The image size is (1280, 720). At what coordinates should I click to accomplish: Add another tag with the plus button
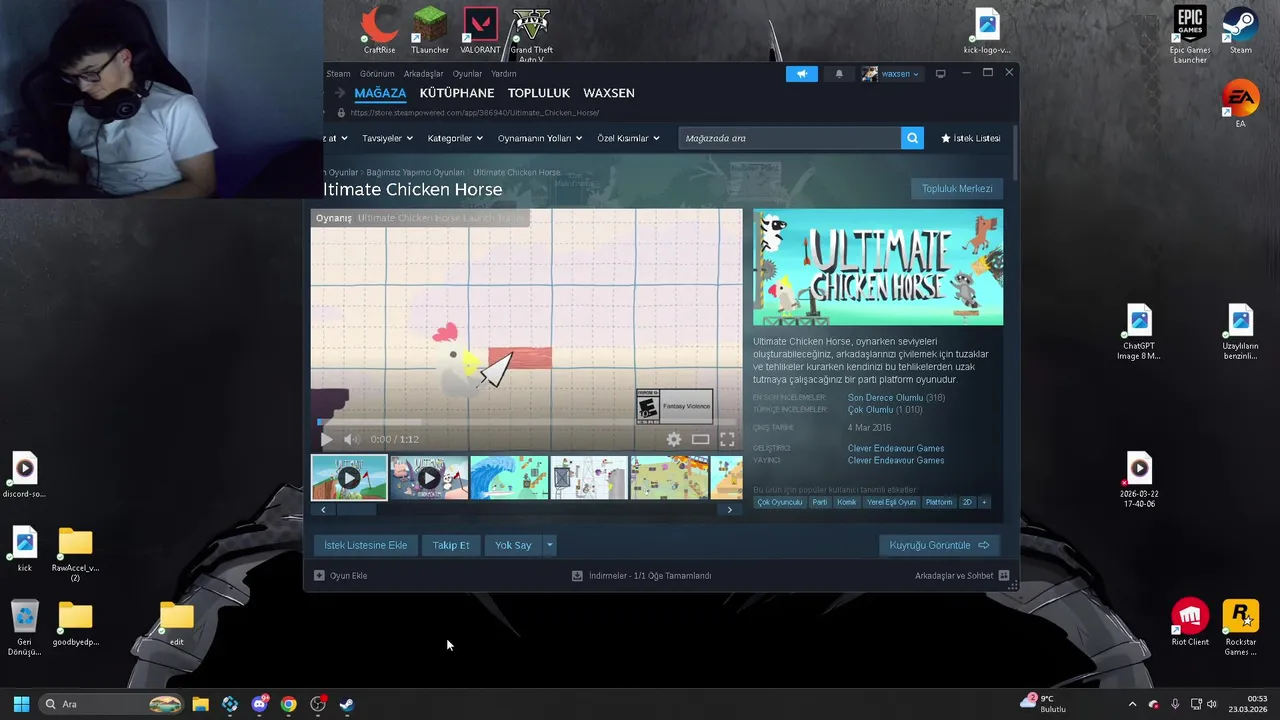click(984, 502)
